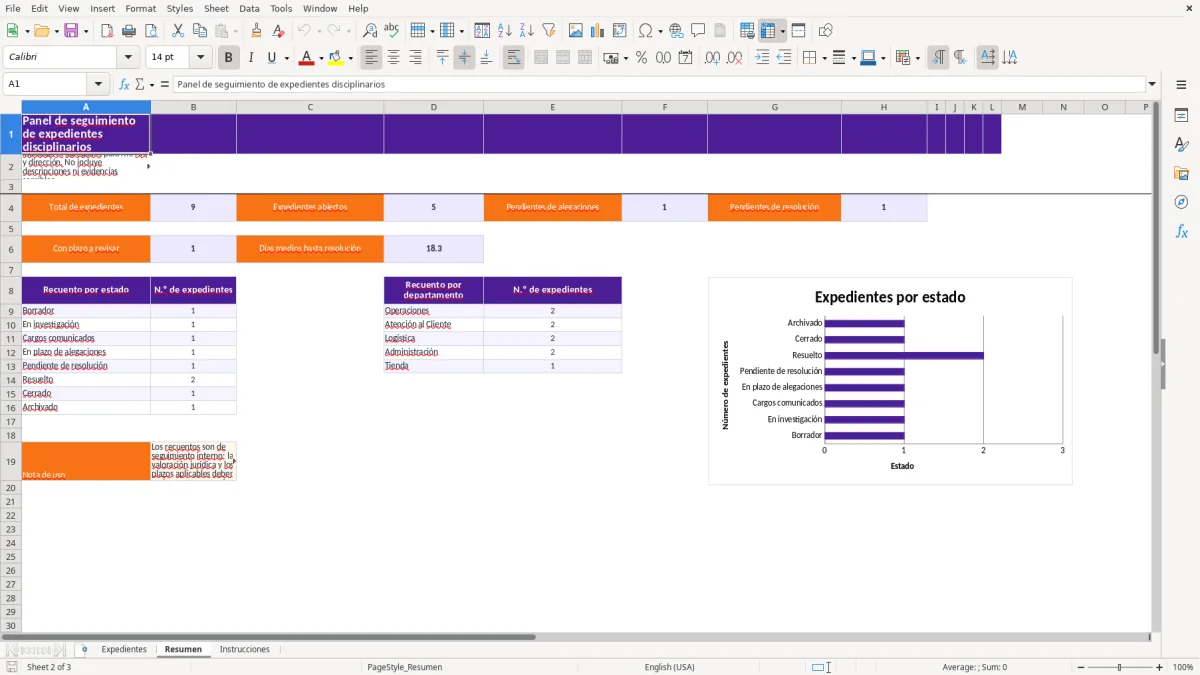Click the Sum sigma button
This screenshot has height=675, width=1200.
click(x=140, y=84)
